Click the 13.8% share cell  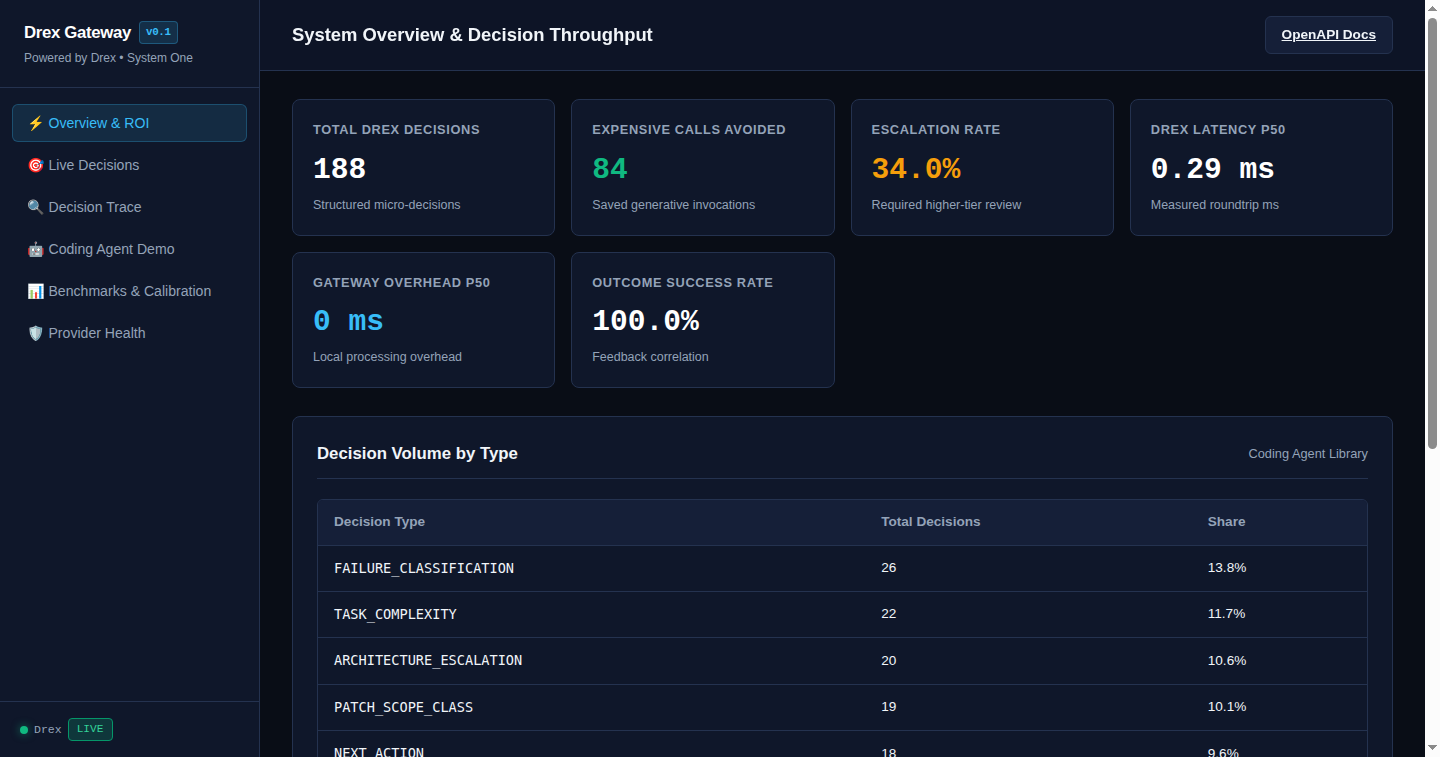point(1227,568)
